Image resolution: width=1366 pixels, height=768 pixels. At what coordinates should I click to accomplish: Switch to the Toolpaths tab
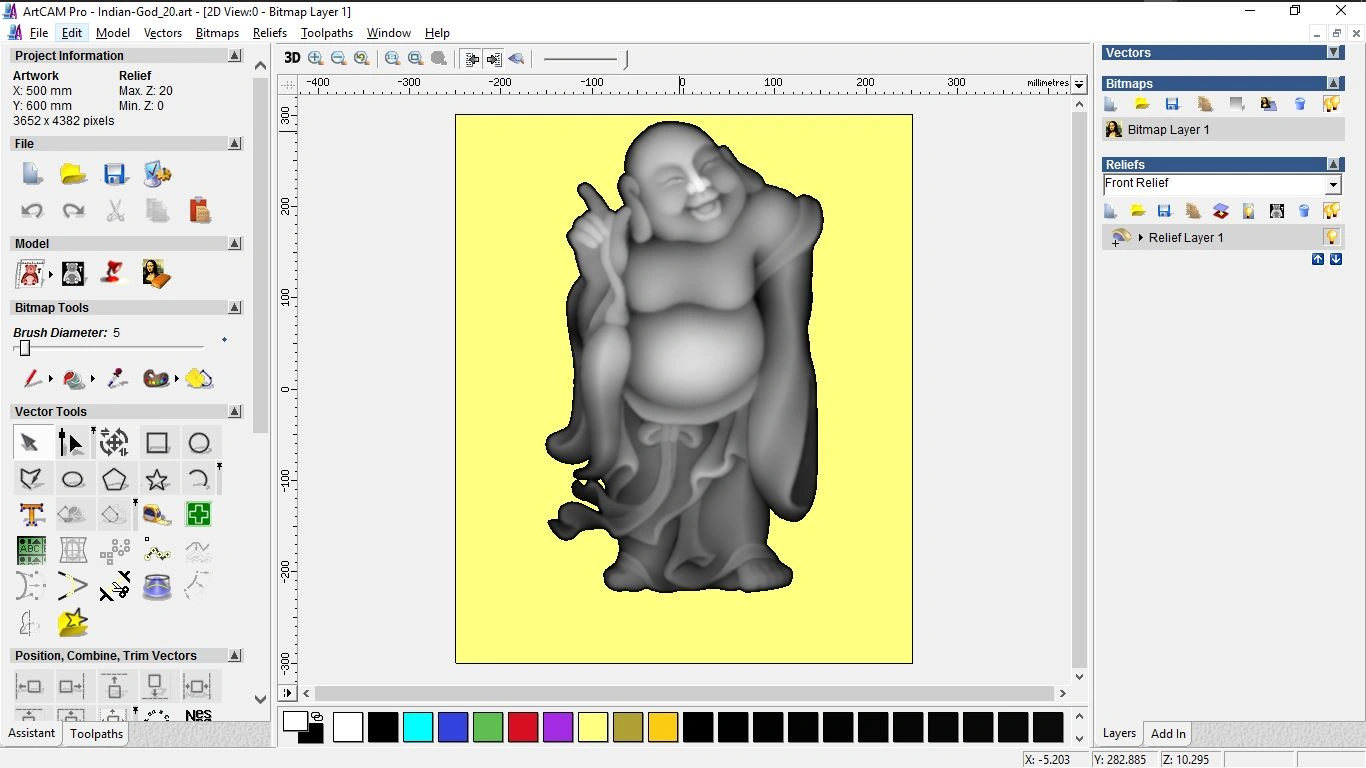[96, 734]
